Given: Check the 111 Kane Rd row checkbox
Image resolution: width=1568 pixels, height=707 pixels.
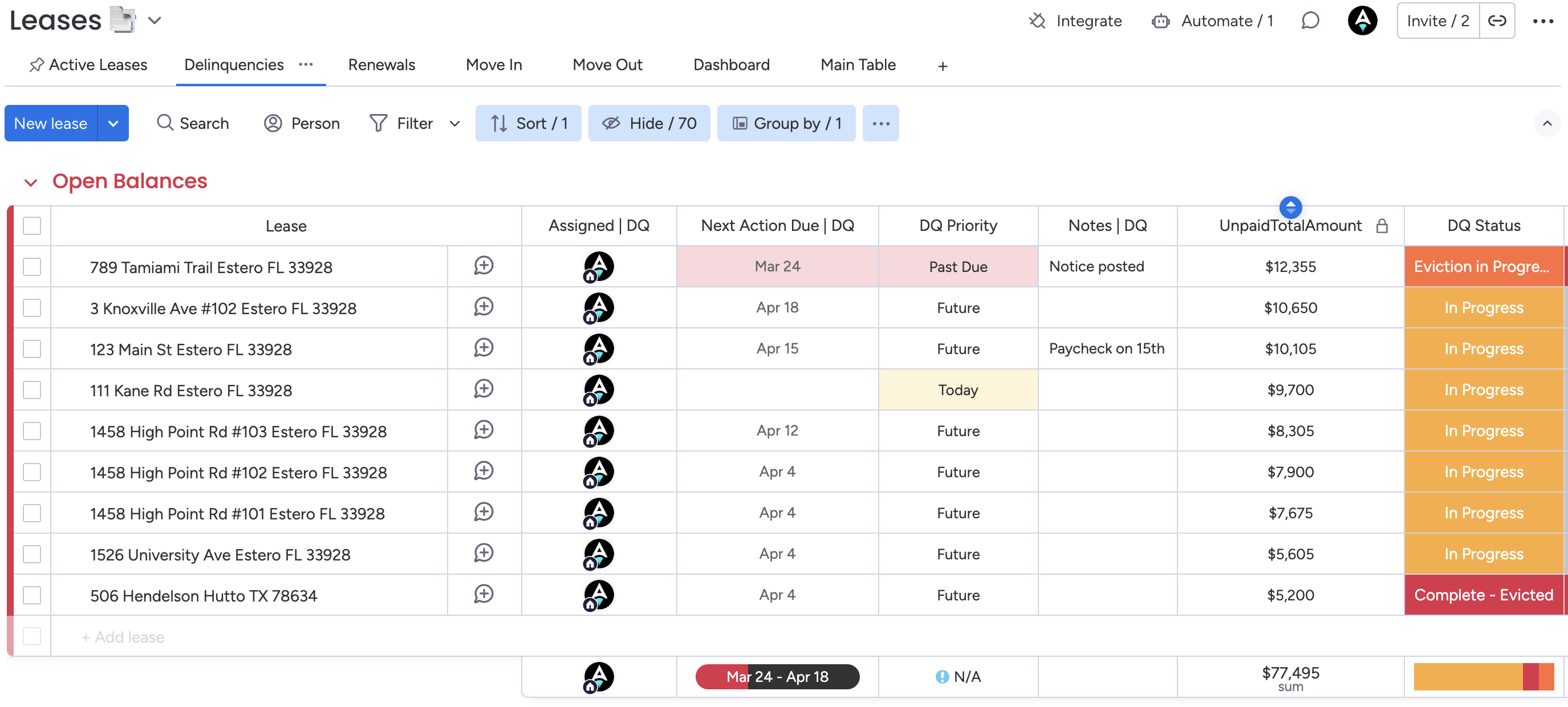Looking at the screenshot, I should 32,390.
